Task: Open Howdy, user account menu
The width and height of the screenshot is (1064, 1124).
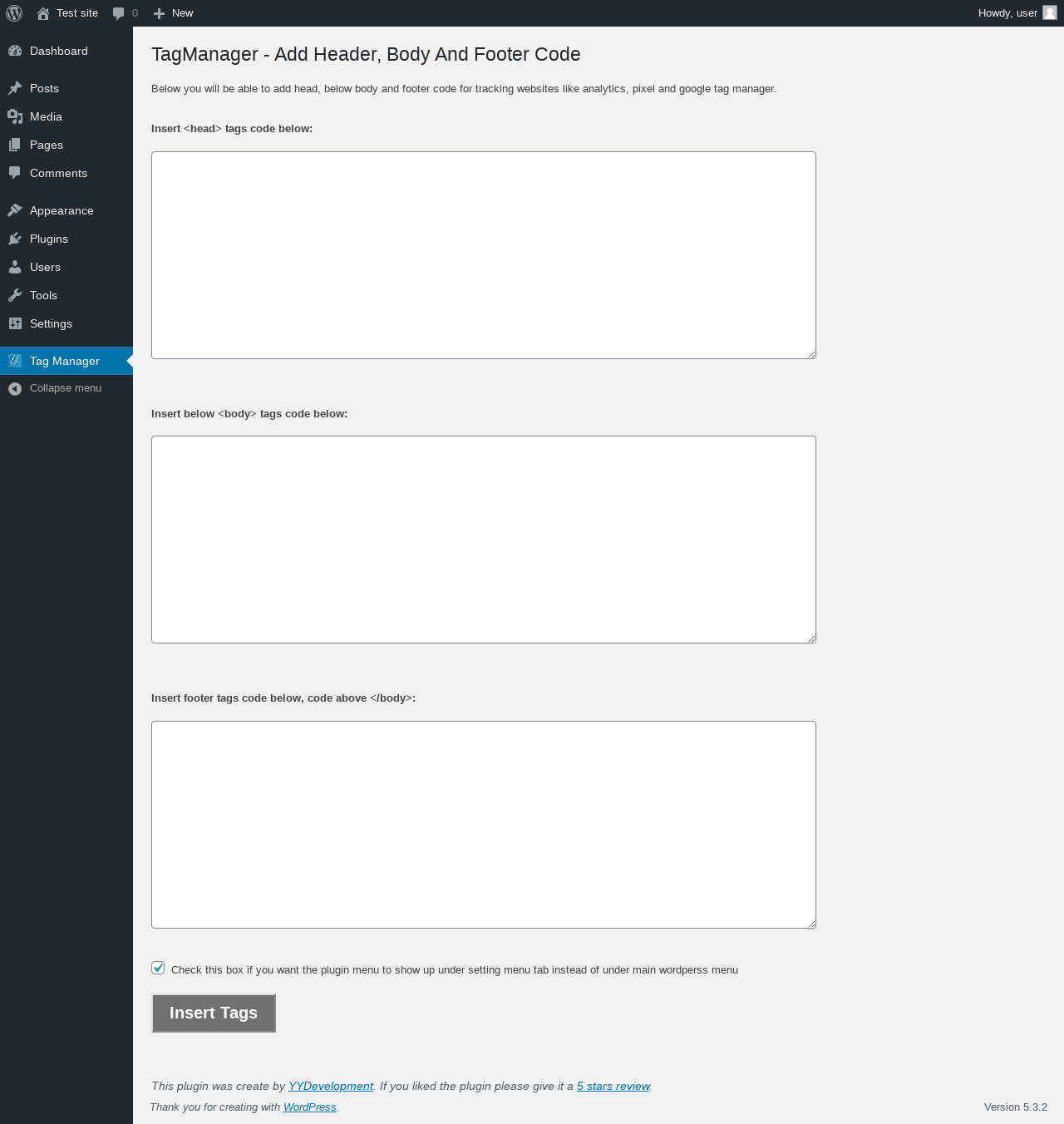Action: (1017, 13)
